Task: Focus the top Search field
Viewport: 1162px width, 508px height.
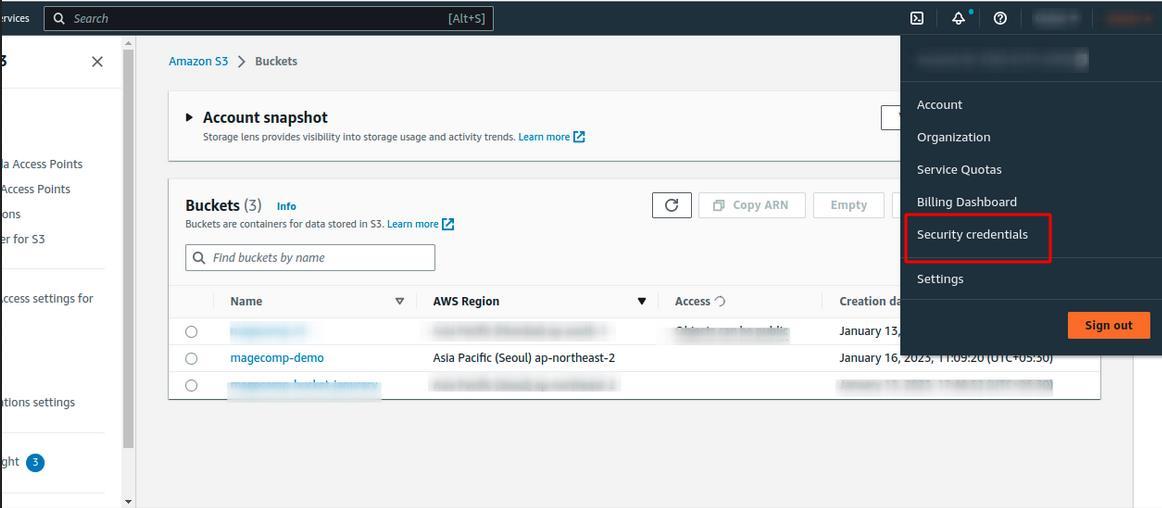Action: tap(268, 19)
